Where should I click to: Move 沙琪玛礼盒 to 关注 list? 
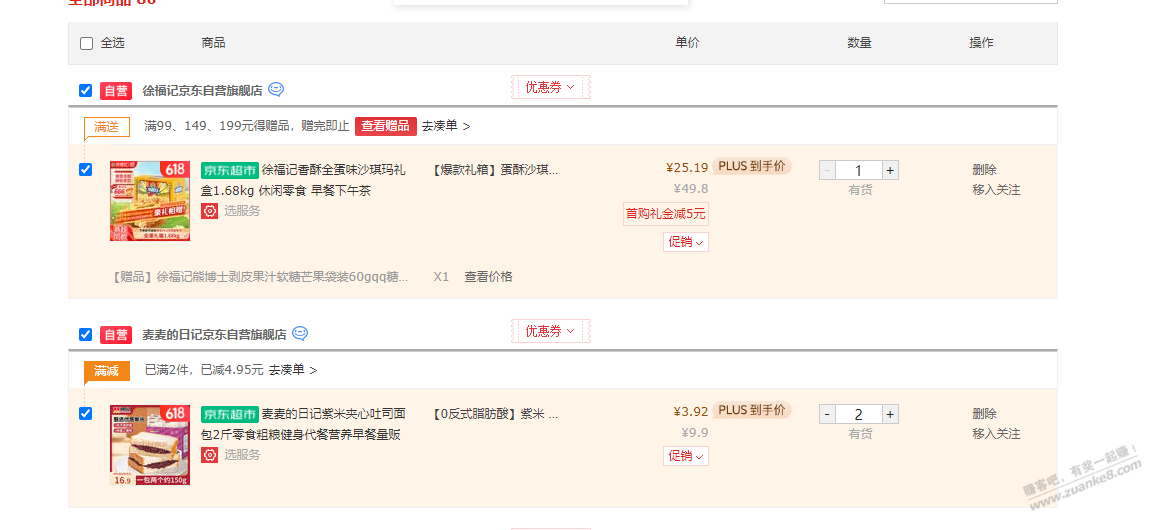pyautogui.click(x=996, y=190)
